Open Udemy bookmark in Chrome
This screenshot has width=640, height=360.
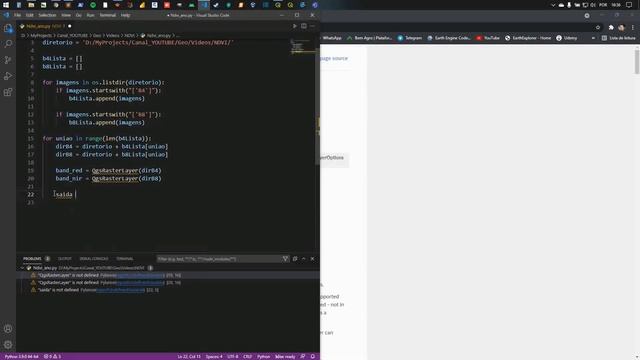click(567, 38)
